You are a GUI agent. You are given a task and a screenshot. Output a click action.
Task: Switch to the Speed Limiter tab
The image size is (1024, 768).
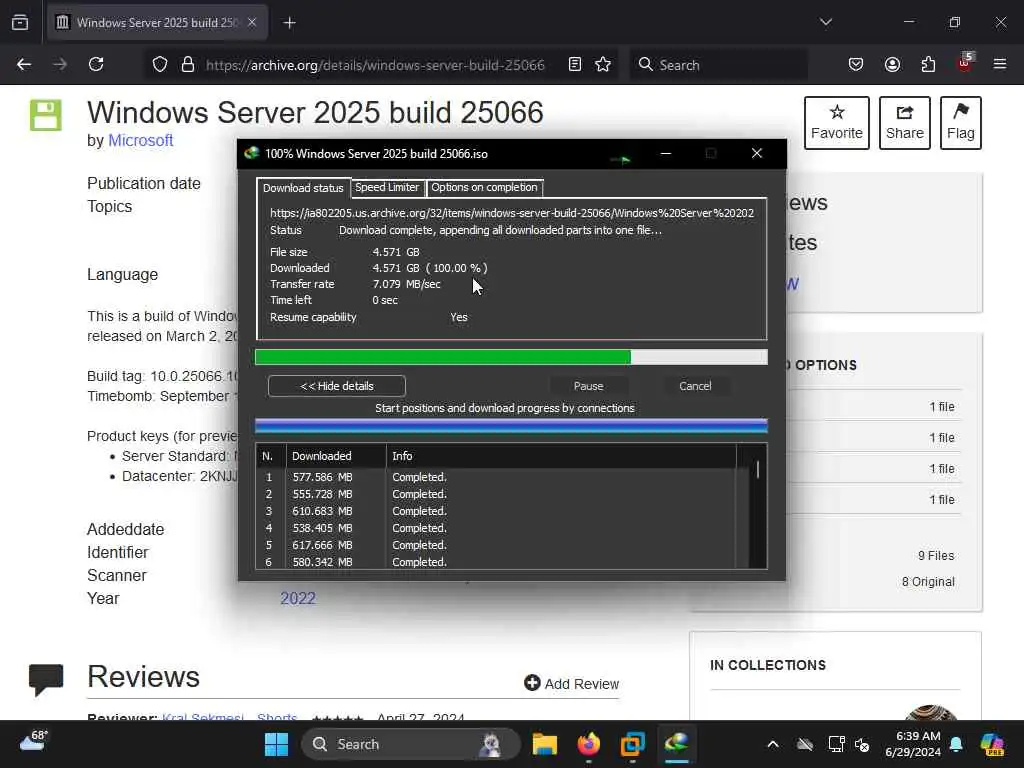(x=387, y=187)
